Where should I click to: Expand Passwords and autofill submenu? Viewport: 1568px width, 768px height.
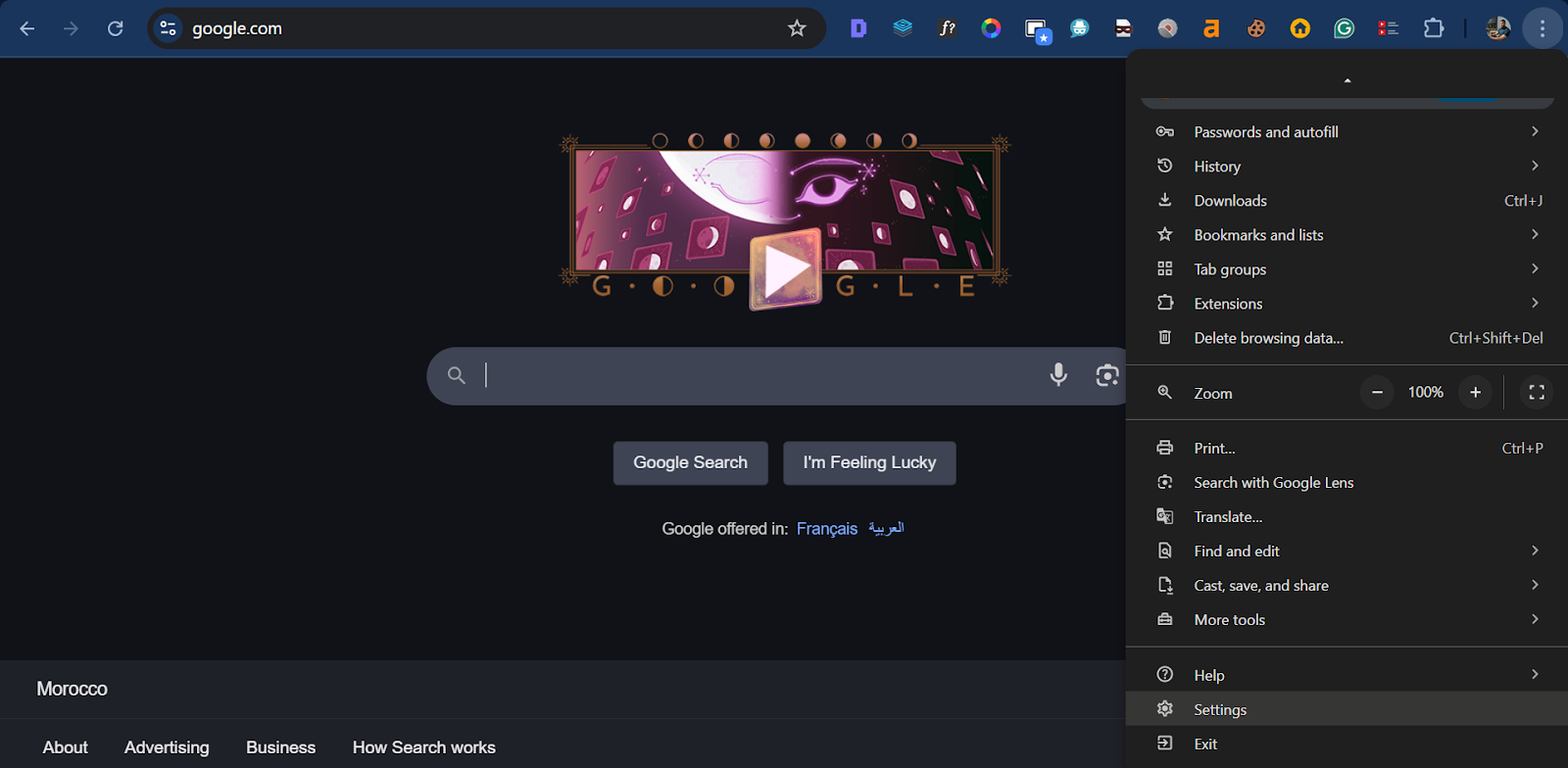[1347, 131]
